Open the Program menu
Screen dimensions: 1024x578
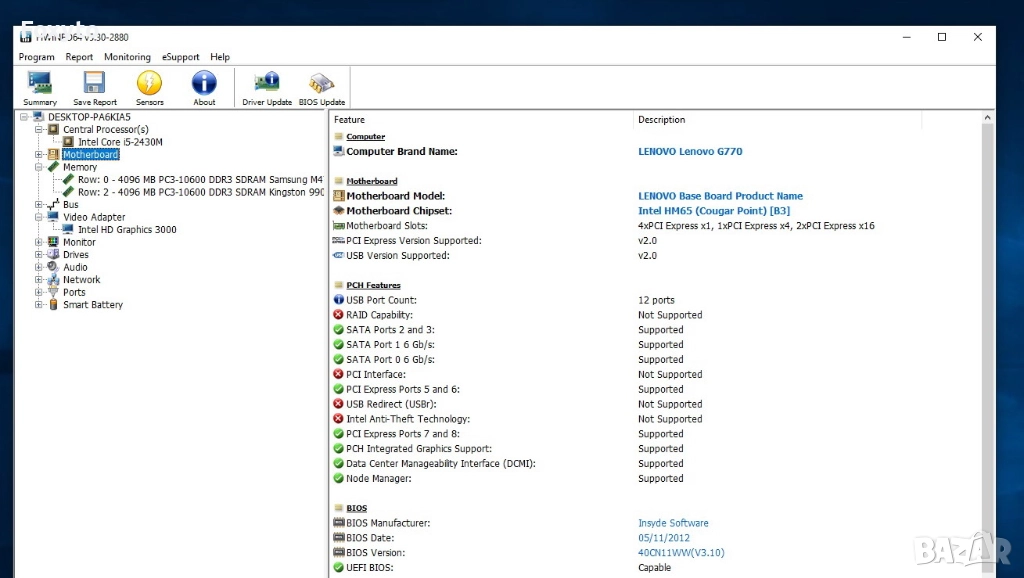pyautogui.click(x=37, y=57)
